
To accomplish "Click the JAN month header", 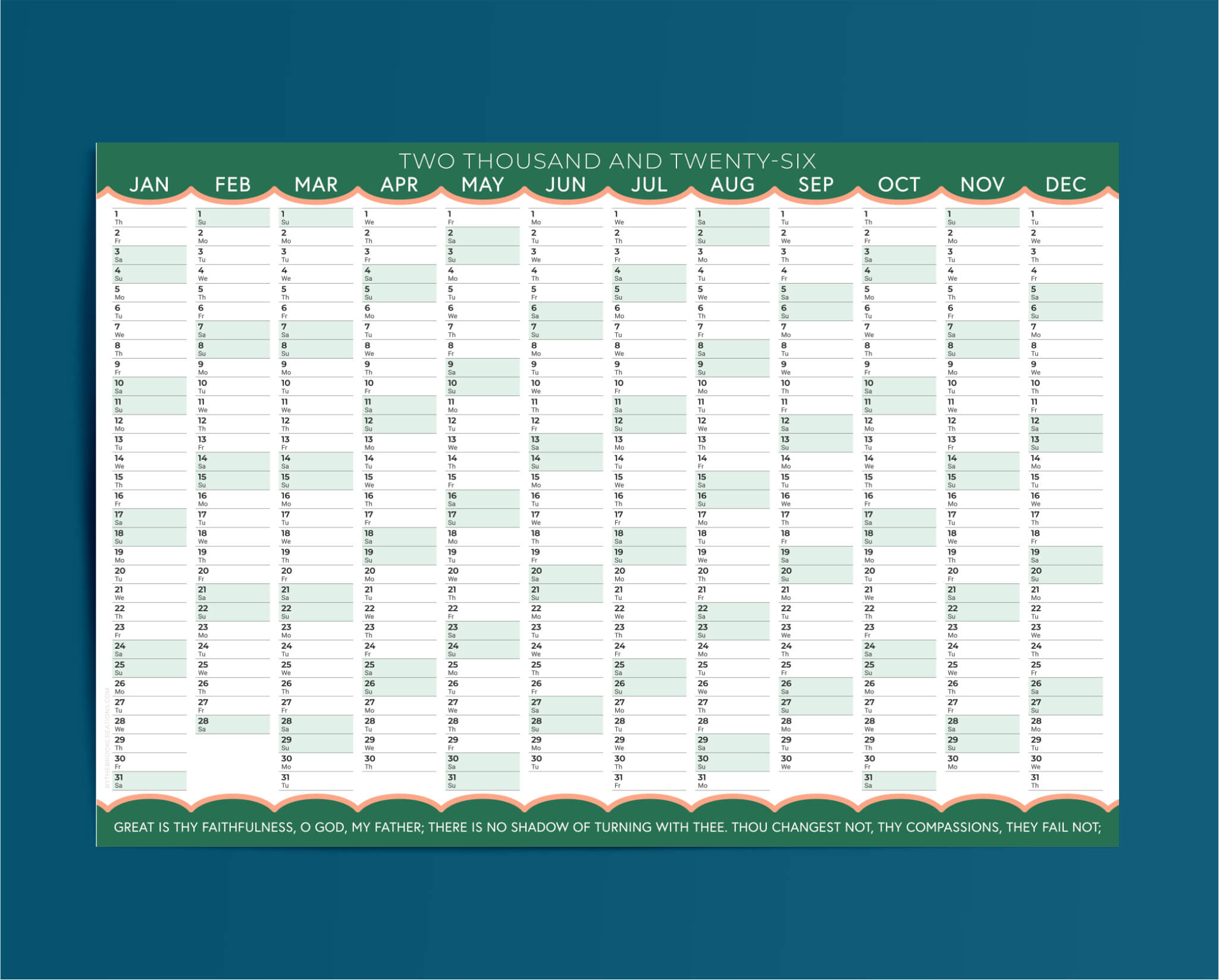I will tap(149, 184).
